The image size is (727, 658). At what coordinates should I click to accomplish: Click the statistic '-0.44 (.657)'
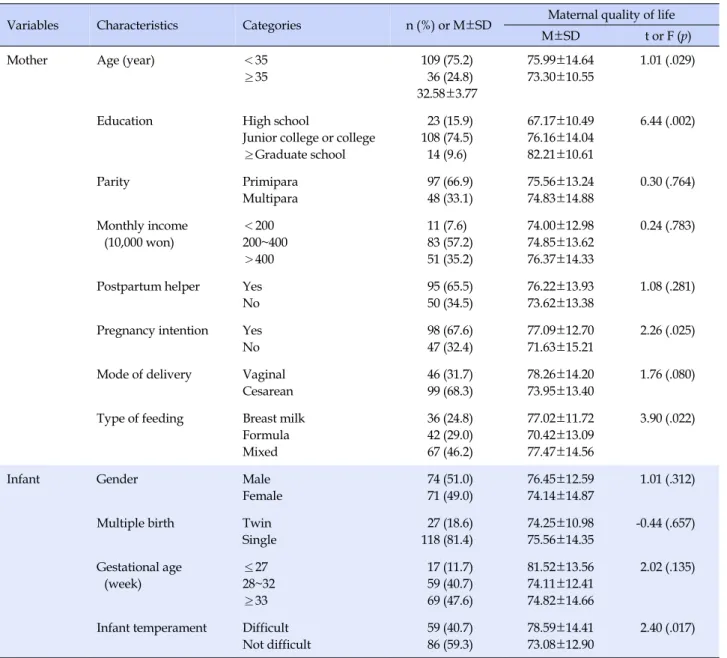tap(666, 523)
